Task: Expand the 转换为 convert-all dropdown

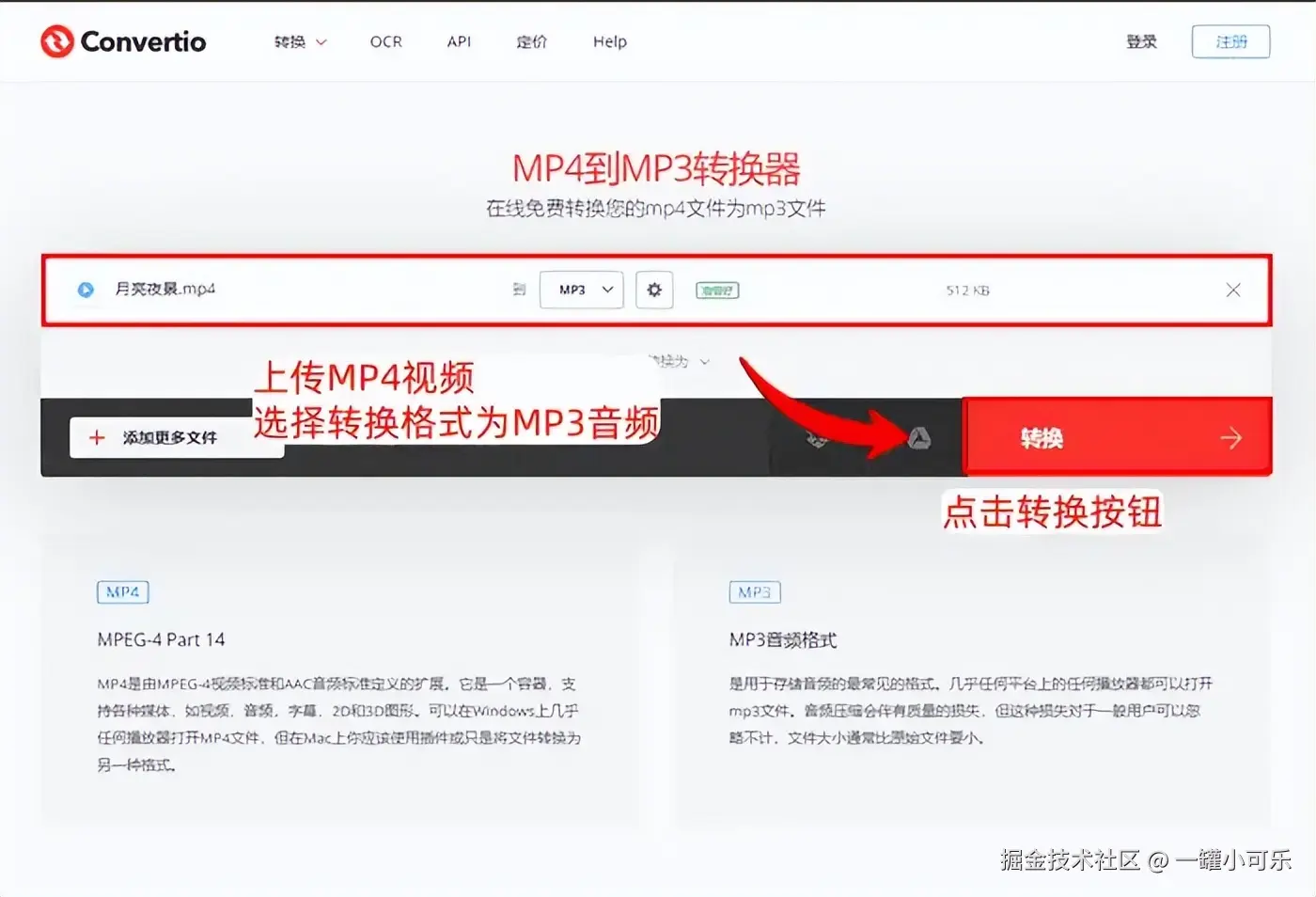Action: coord(681,361)
